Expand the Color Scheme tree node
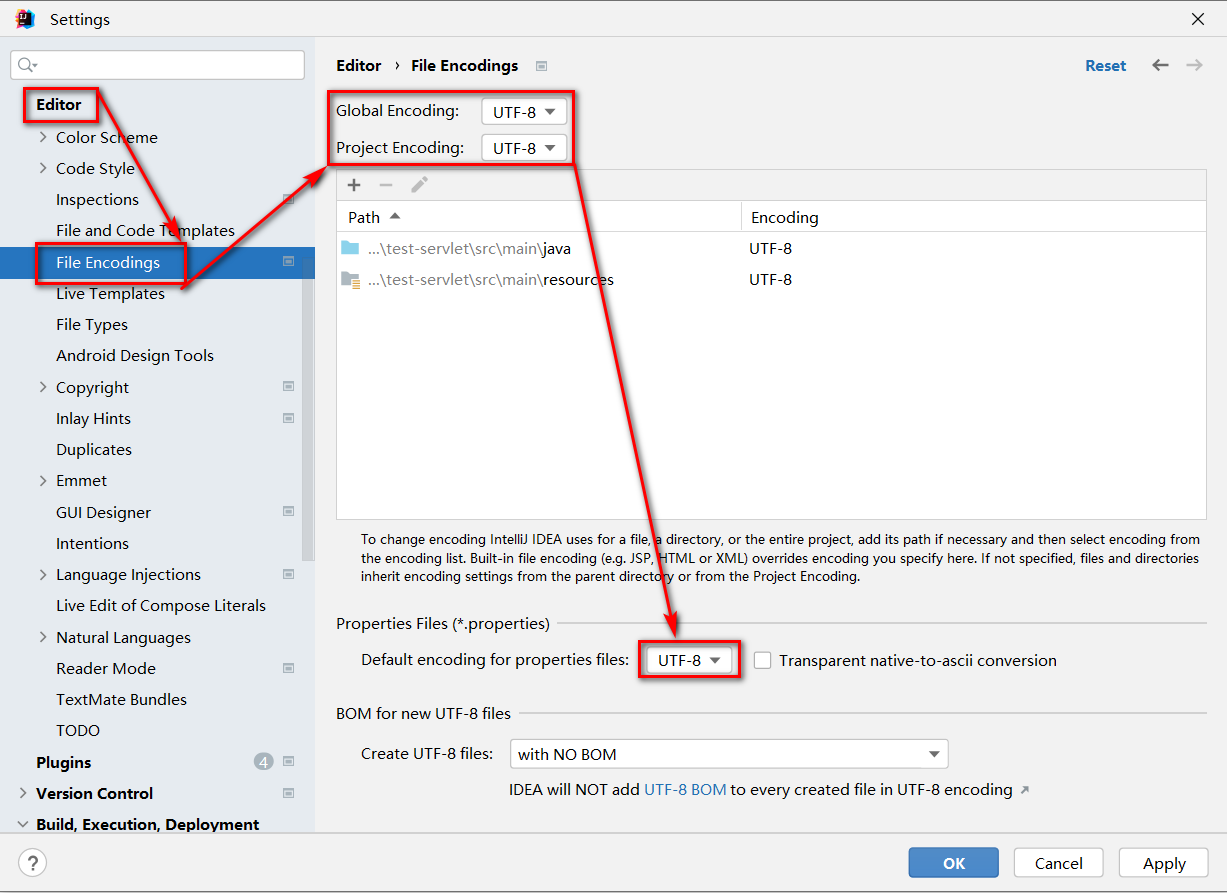Image resolution: width=1227 pixels, height=893 pixels. pyautogui.click(x=43, y=137)
